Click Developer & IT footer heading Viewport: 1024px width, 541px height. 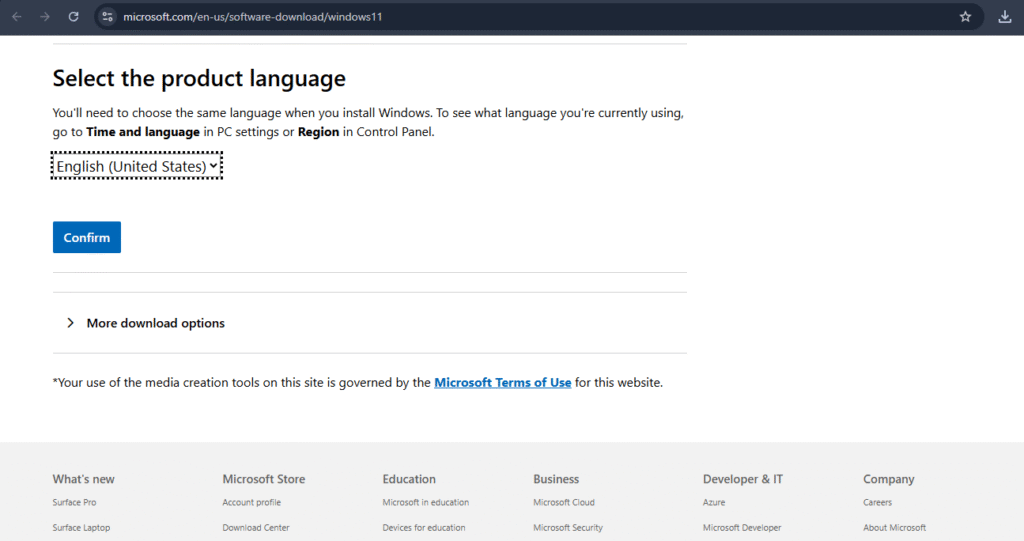(x=743, y=479)
